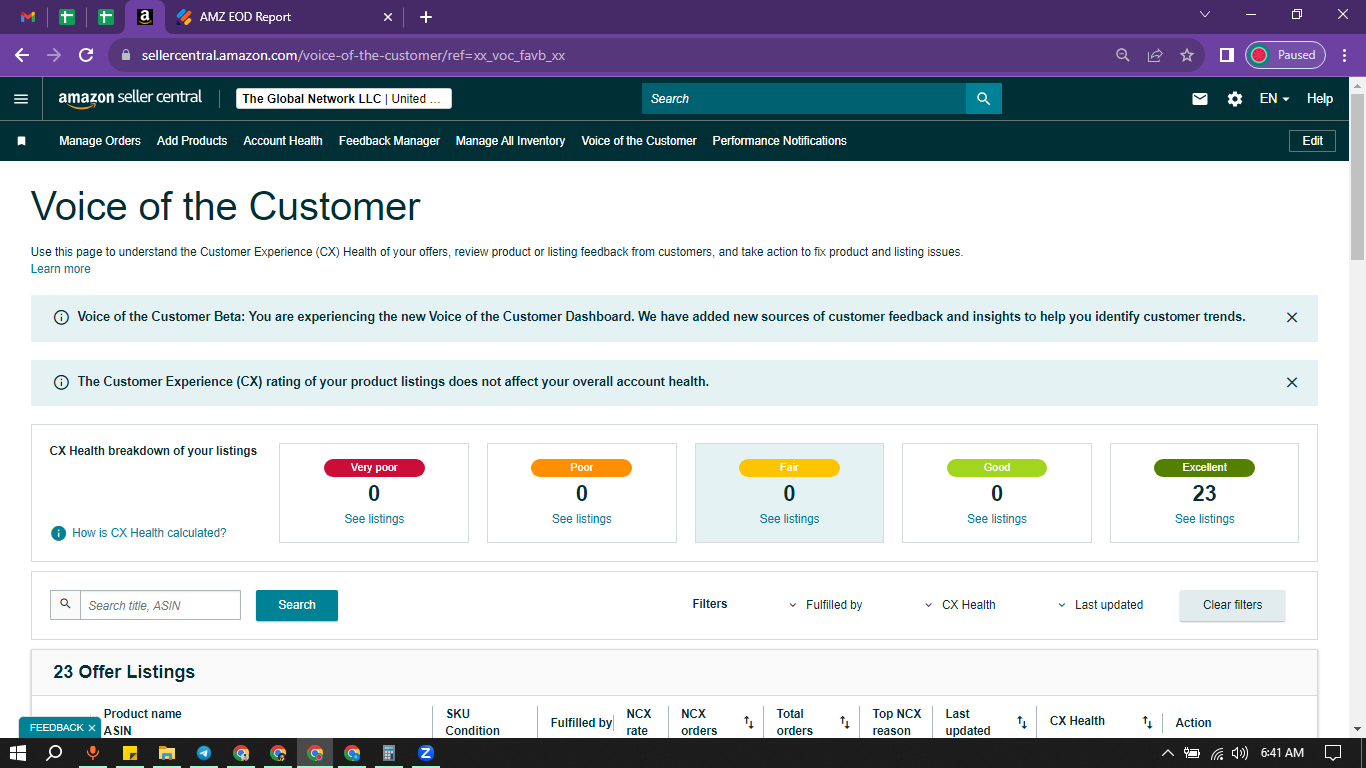Open the Add Products page
The width and height of the screenshot is (1366, 768).
pos(192,141)
